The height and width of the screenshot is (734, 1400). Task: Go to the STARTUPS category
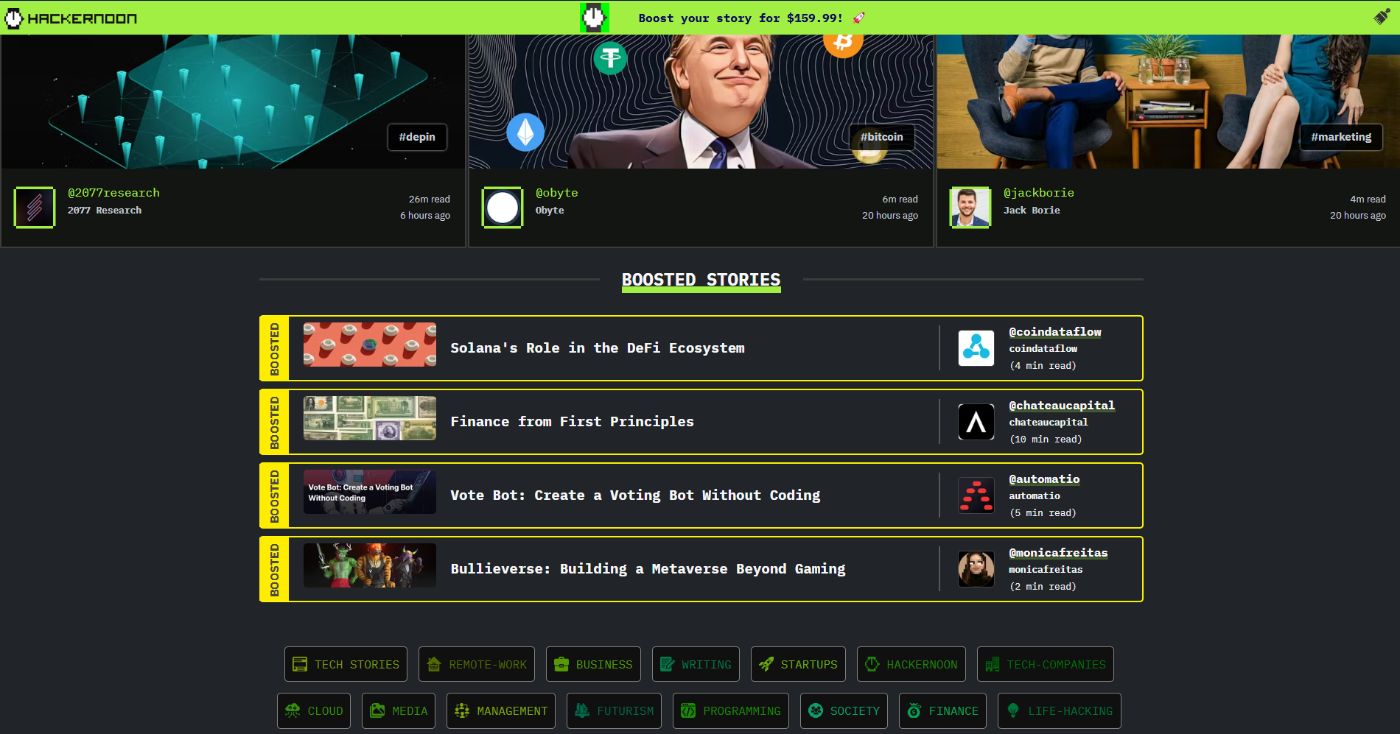coord(798,664)
